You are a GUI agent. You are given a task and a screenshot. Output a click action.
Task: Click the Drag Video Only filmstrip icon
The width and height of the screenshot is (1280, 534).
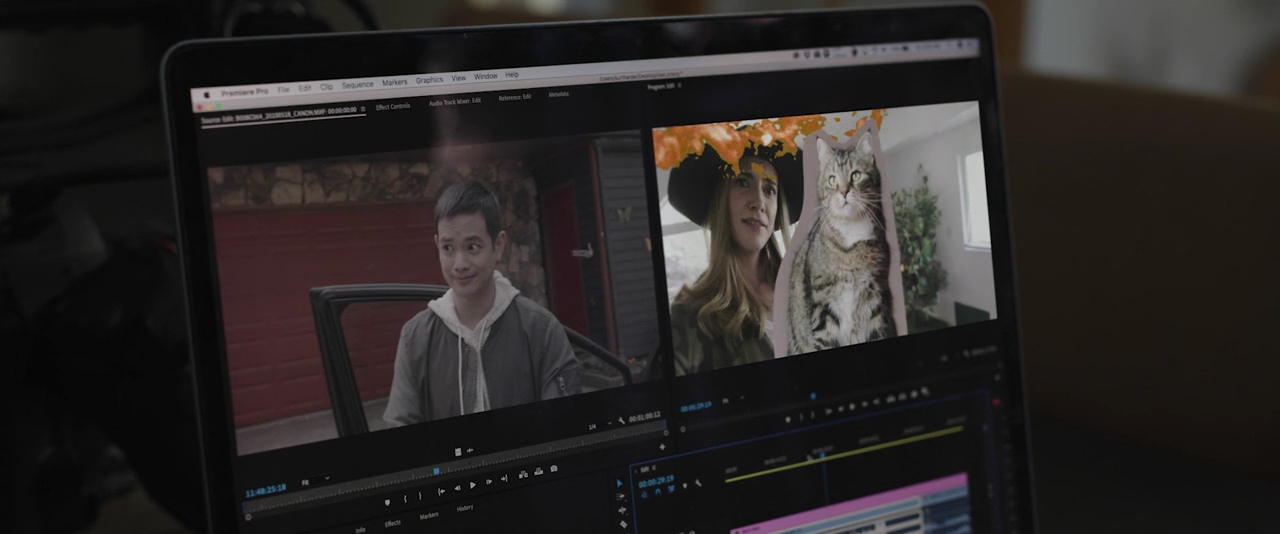pos(458,452)
